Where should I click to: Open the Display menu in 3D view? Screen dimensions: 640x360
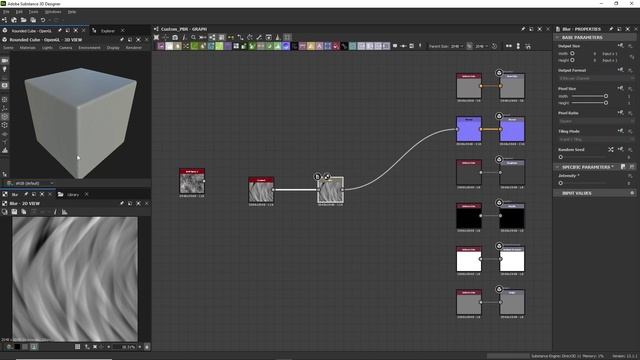pyautogui.click(x=113, y=48)
